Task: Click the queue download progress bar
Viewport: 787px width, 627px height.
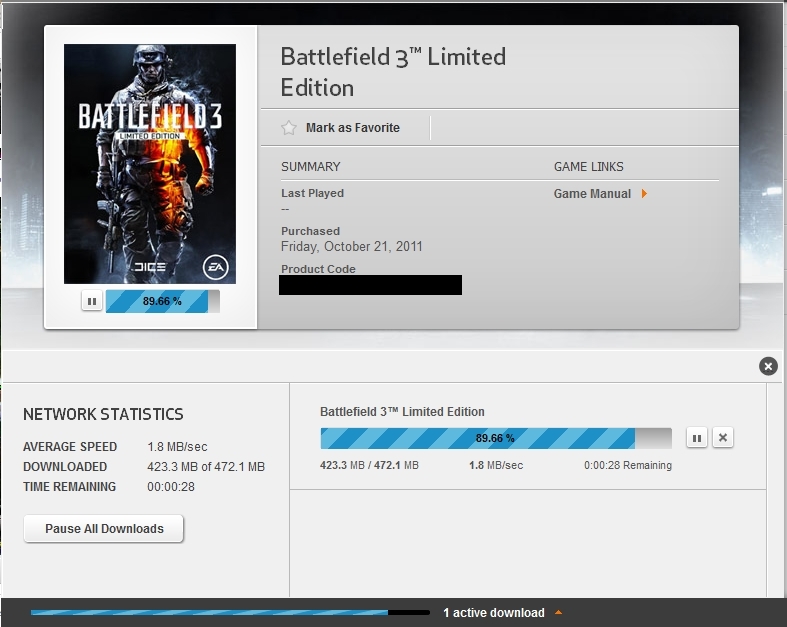Action: click(495, 438)
